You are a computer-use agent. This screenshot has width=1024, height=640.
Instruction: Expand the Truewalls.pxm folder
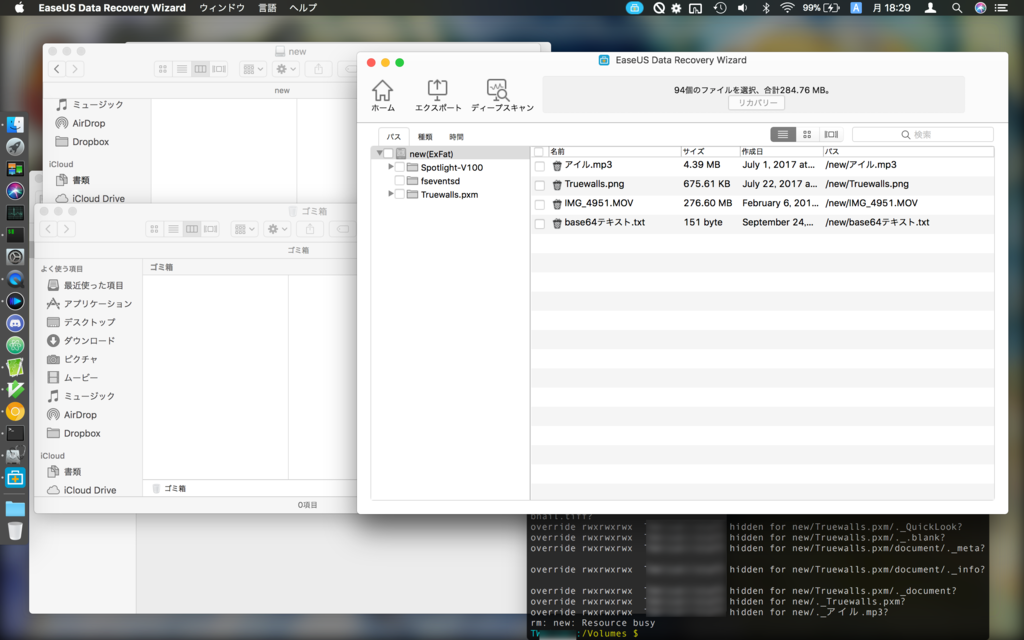pyautogui.click(x=391, y=194)
